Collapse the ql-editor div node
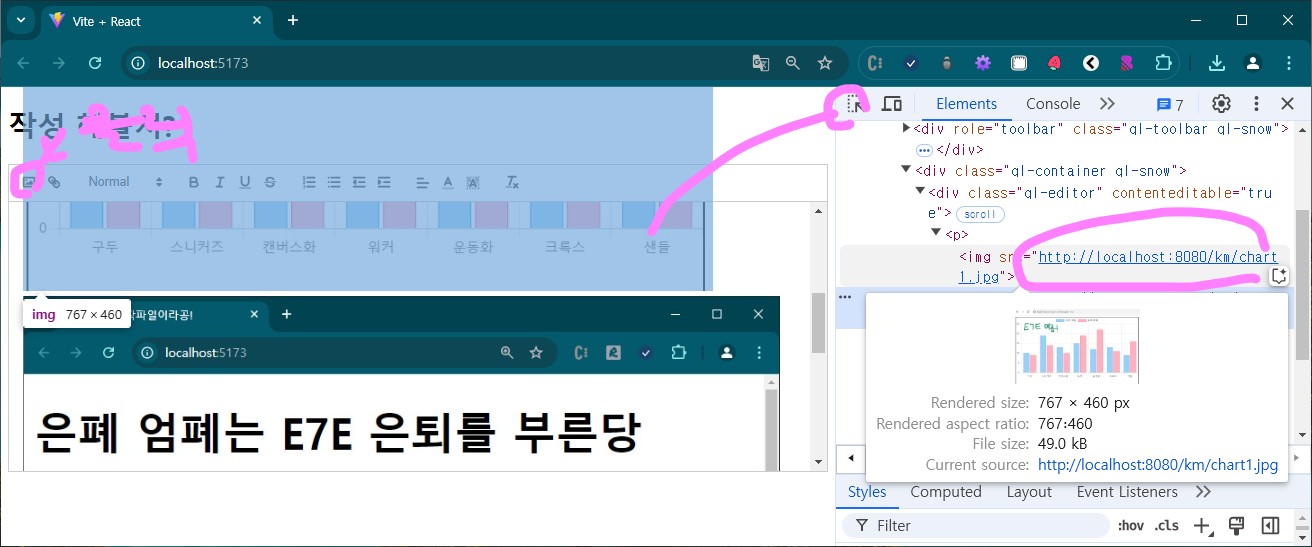Viewport: 1312px width, 547px height. (x=921, y=192)
